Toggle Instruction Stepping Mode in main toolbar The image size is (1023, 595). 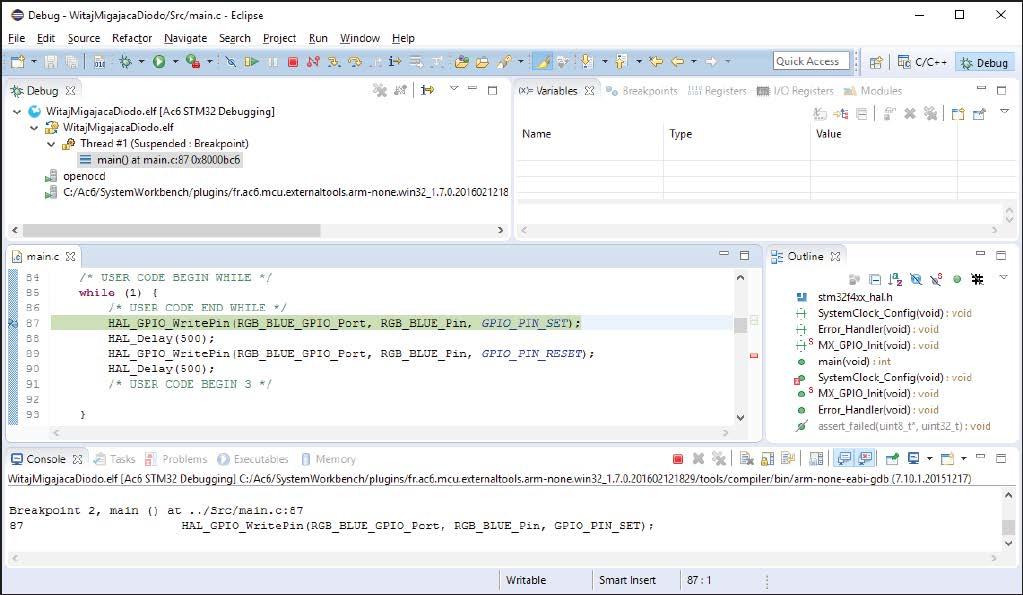(x=395, y=62)
